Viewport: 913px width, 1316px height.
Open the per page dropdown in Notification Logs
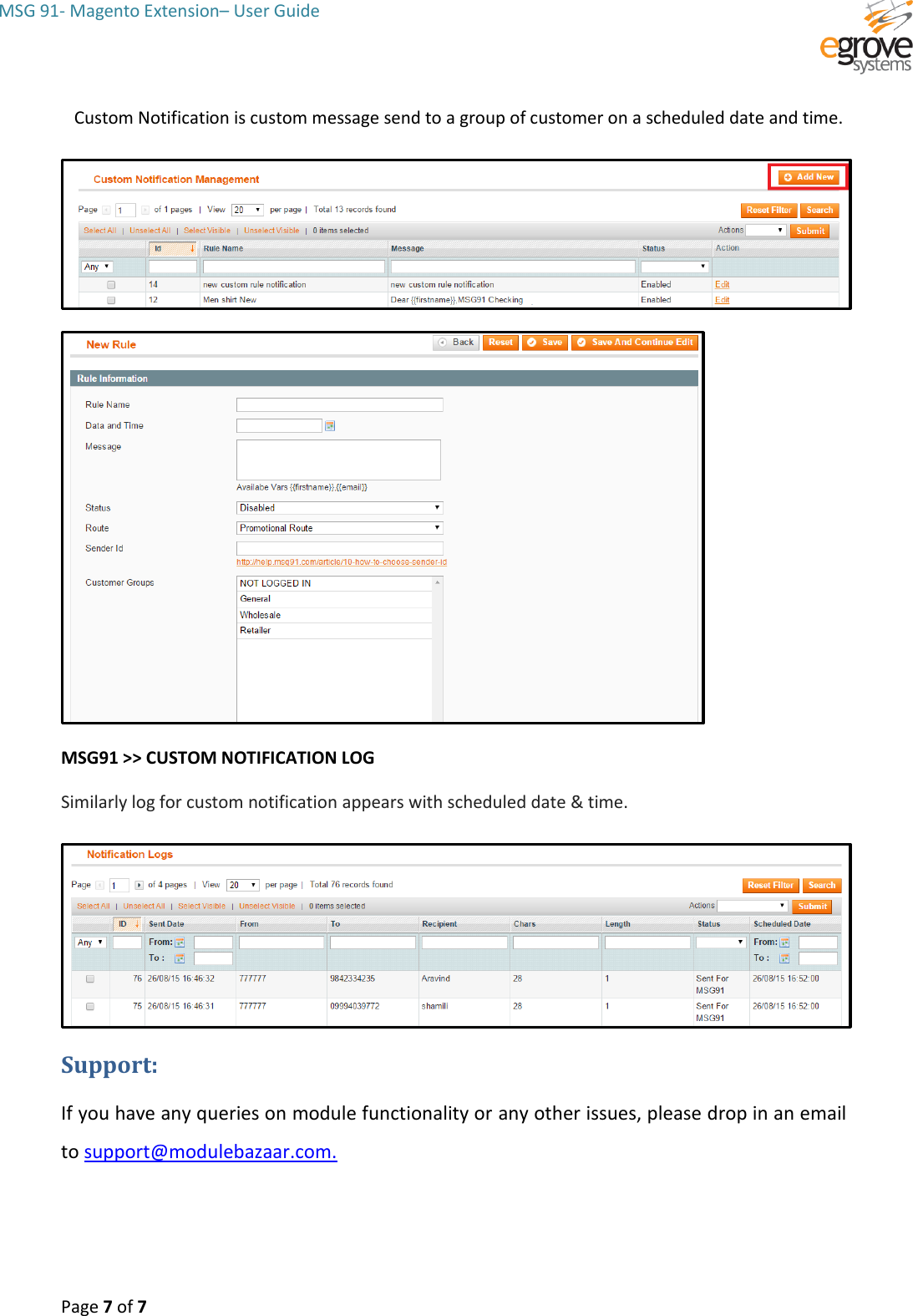[242, 885]
